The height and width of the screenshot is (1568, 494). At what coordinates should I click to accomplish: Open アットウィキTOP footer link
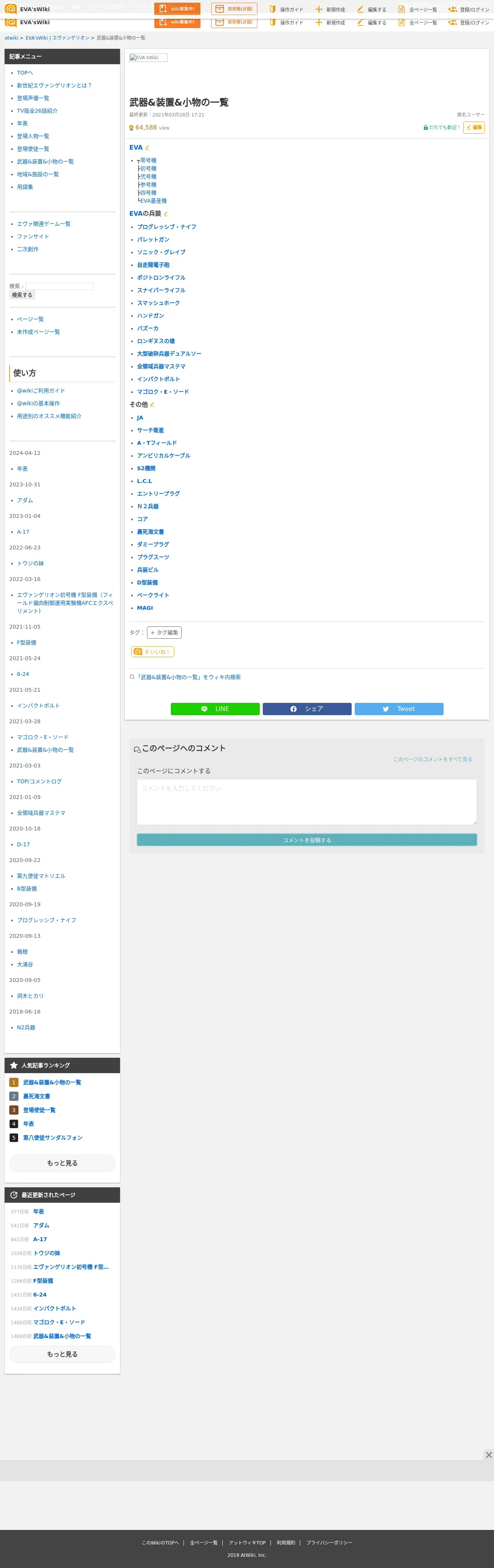pos(247,1543)
